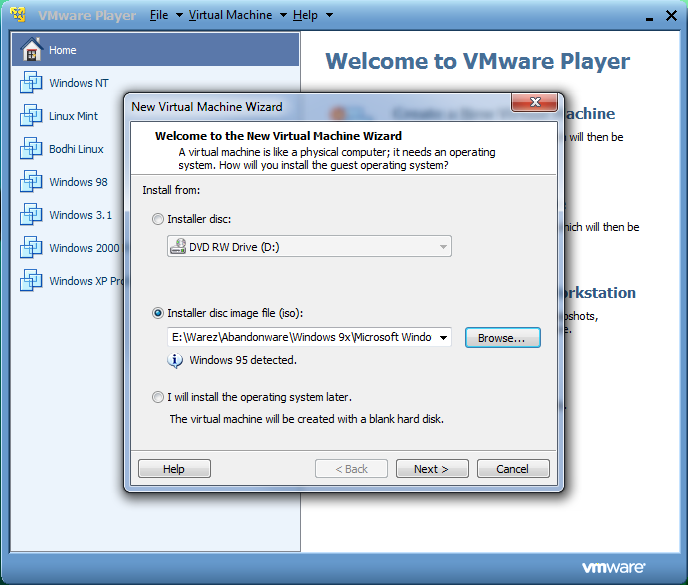This screenshot has width=688, height=585.
Task: Click the Windows XP Pro virtual machine icon
Action: [31, 280]
